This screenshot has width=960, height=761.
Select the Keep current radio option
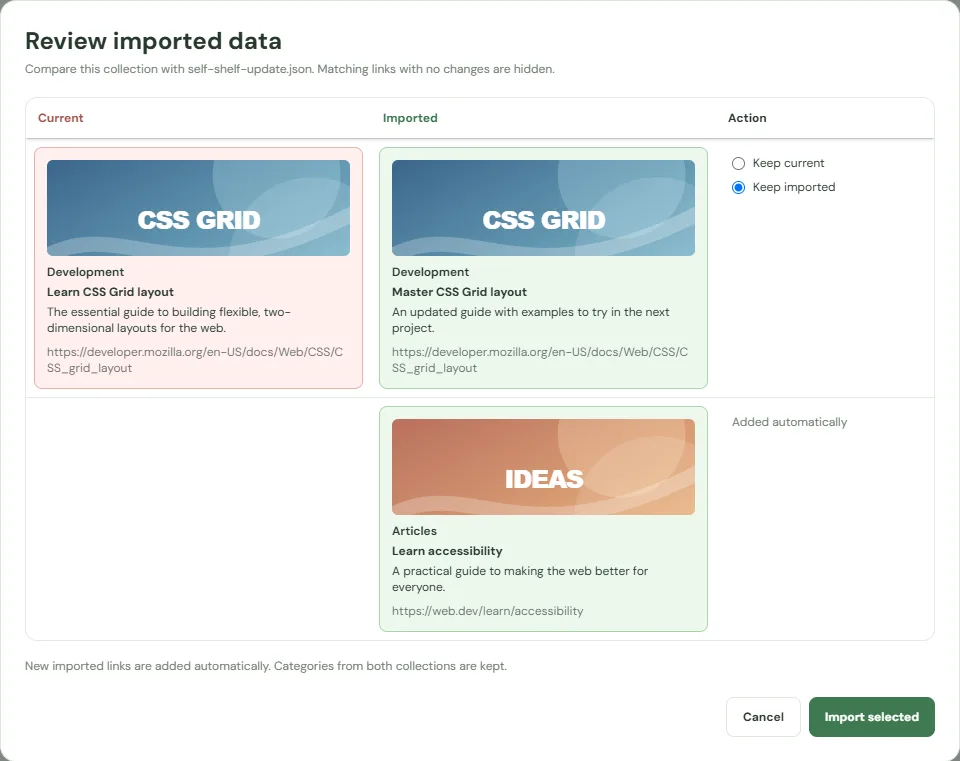(738, 163)
